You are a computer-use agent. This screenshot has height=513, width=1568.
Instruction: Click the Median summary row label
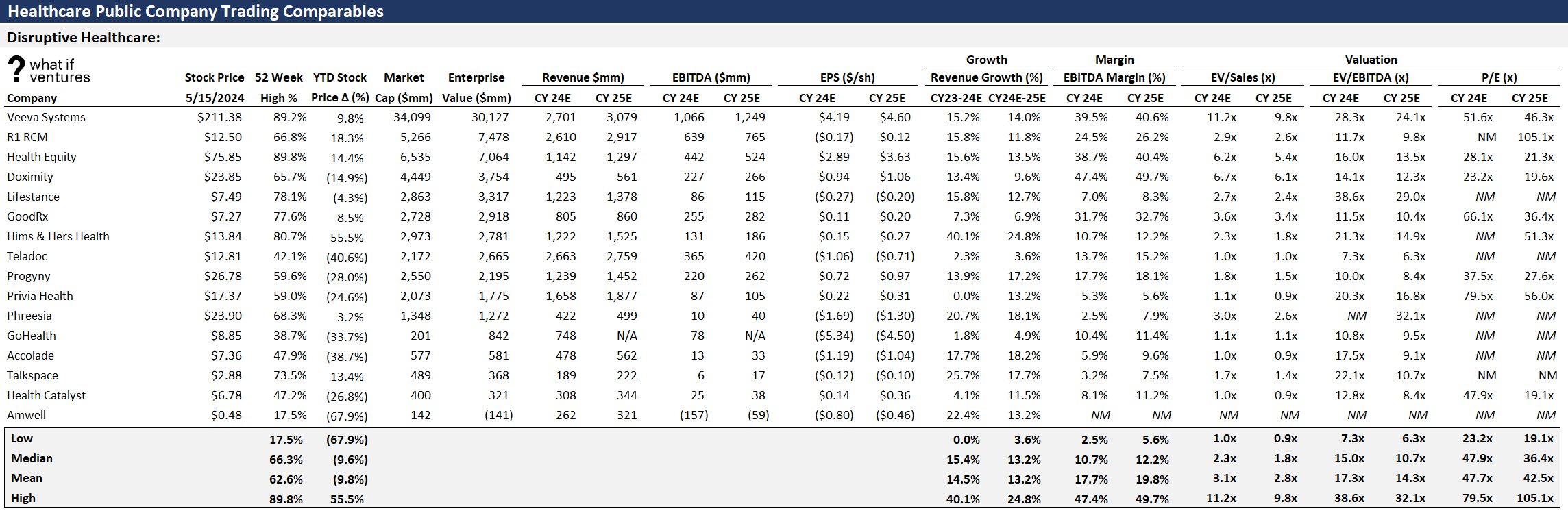tap(32, 458)
